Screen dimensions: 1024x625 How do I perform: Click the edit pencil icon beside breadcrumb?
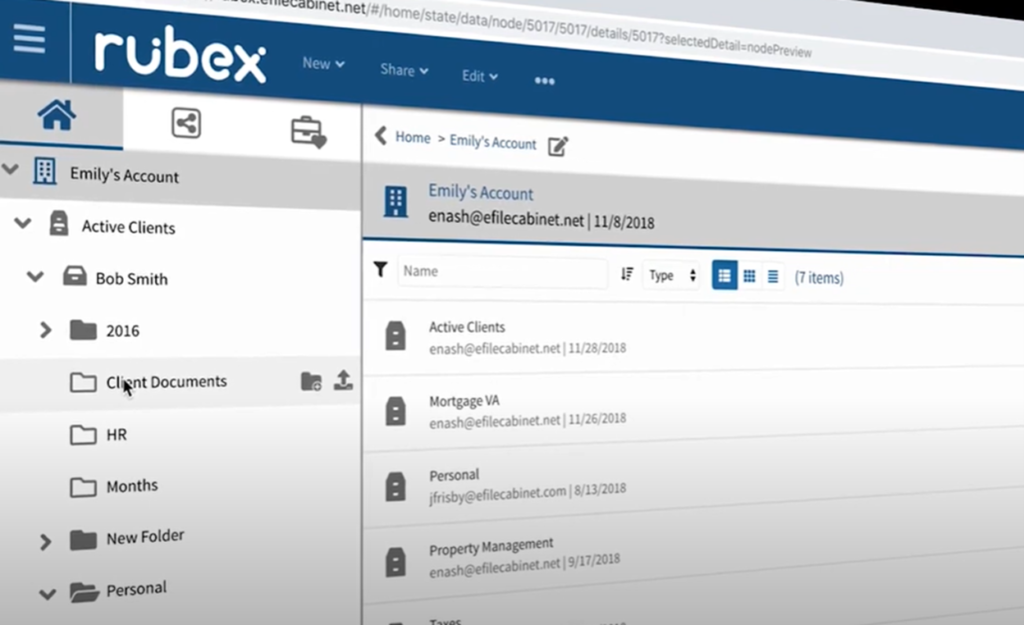[558, 147]
